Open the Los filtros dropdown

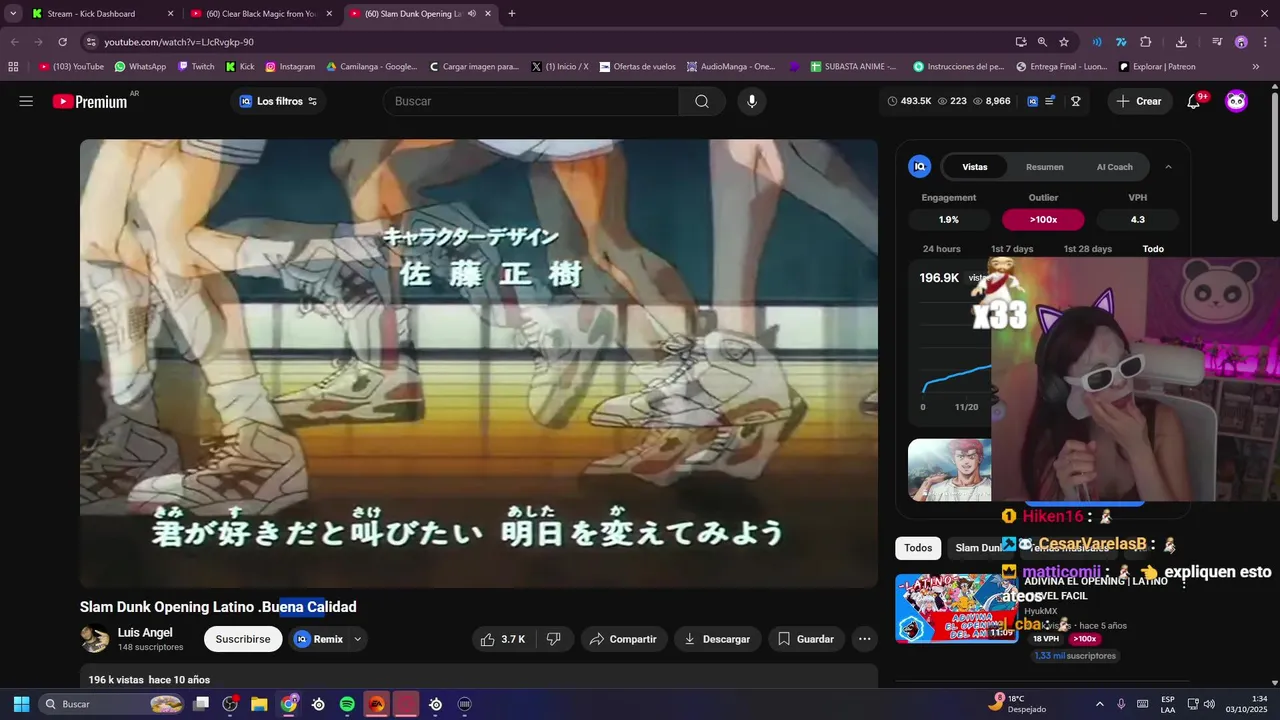278,101
